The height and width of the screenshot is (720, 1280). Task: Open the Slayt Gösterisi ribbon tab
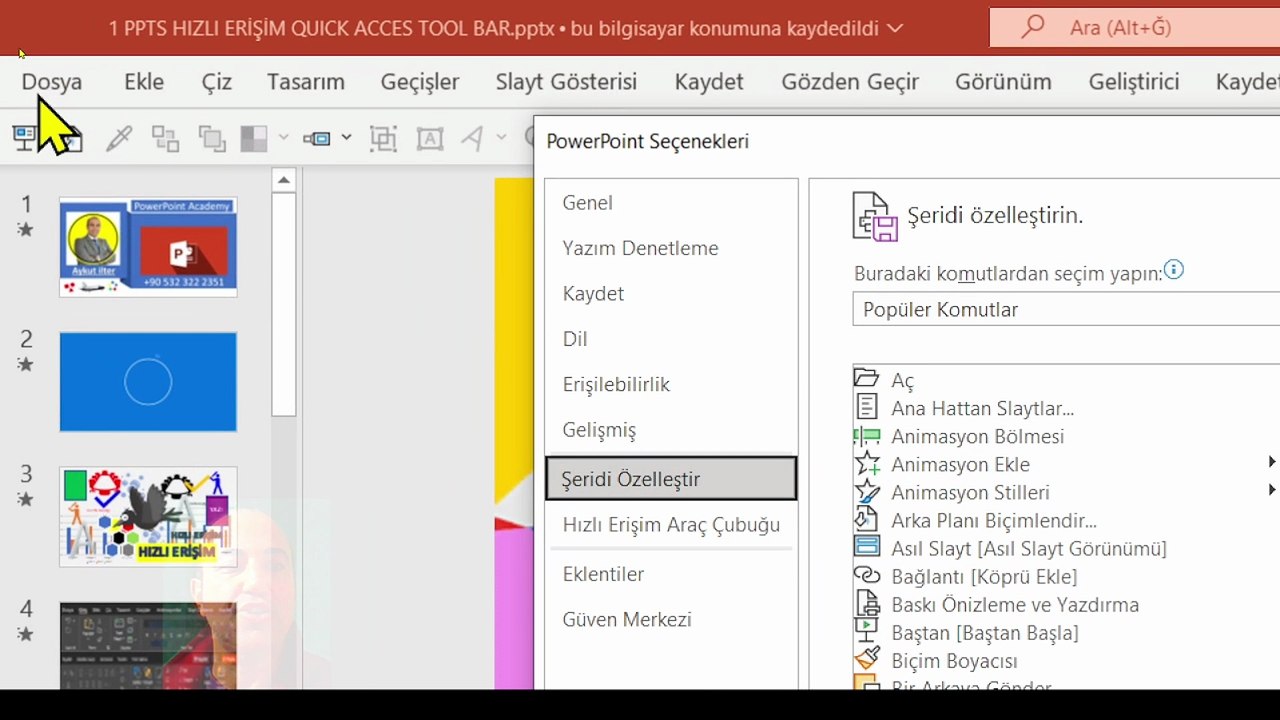click(566, 82)
